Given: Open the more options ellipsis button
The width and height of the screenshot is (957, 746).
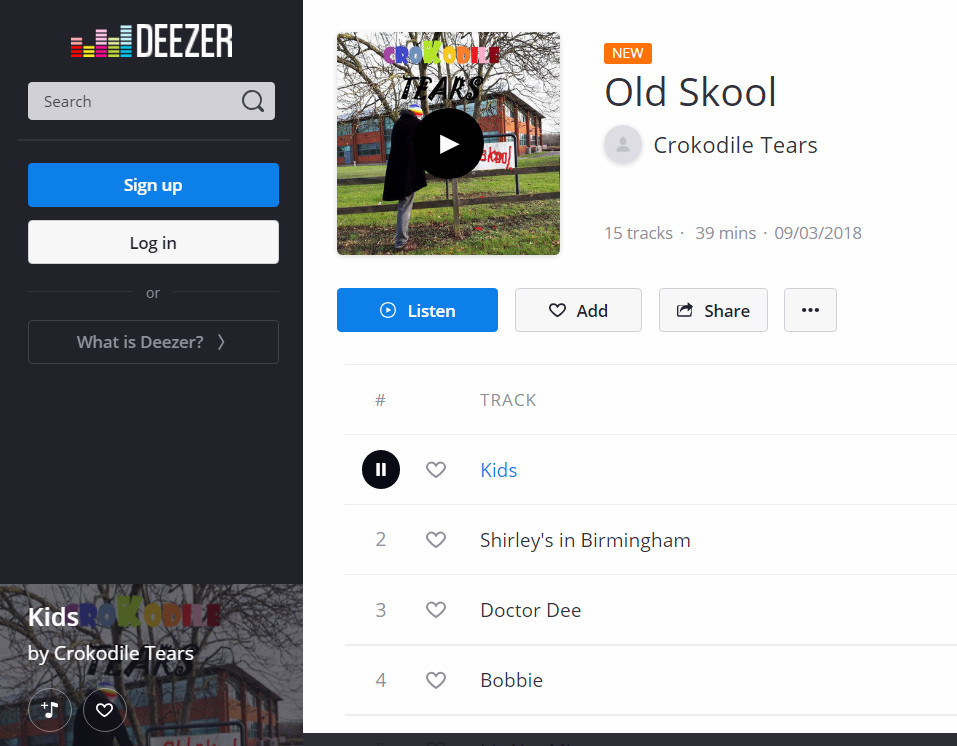Looking at the screenshot, I should (810, 310).
